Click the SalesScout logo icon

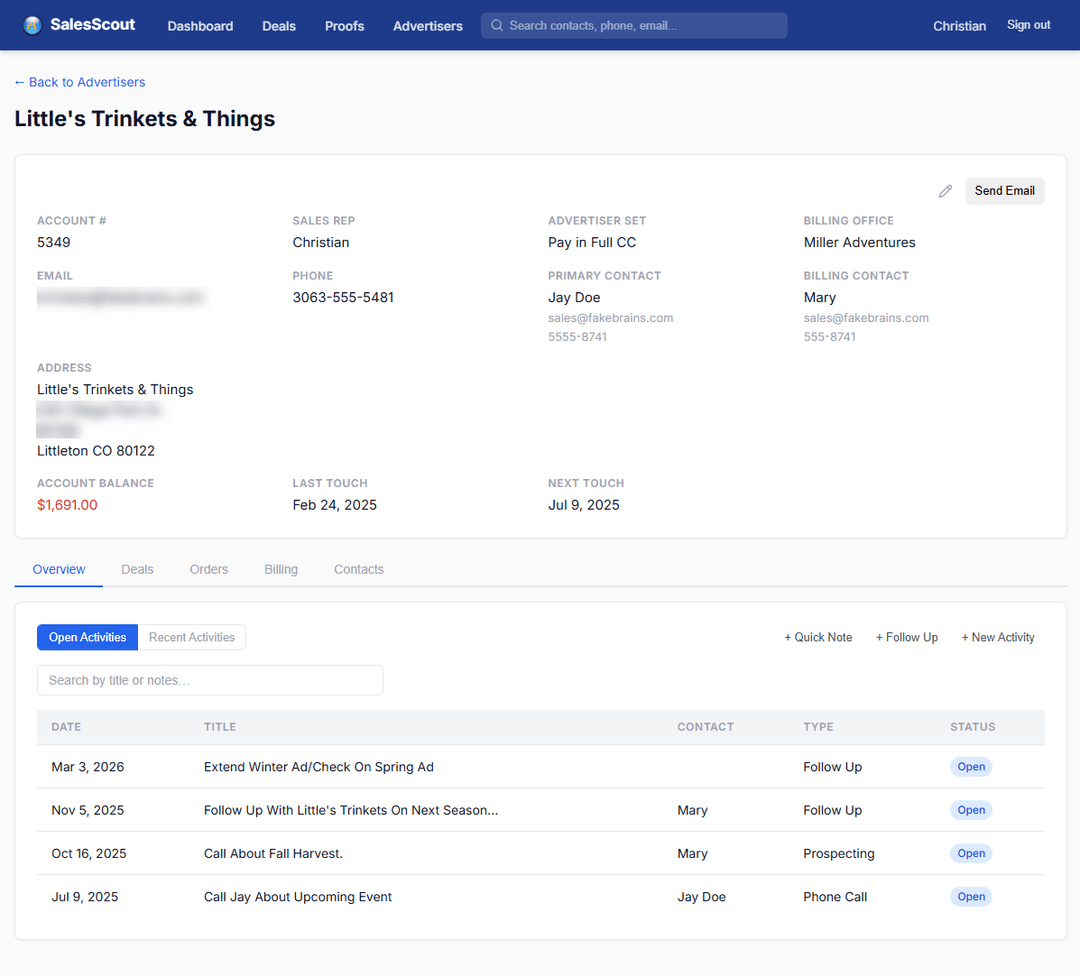click(x=32, y=25)
